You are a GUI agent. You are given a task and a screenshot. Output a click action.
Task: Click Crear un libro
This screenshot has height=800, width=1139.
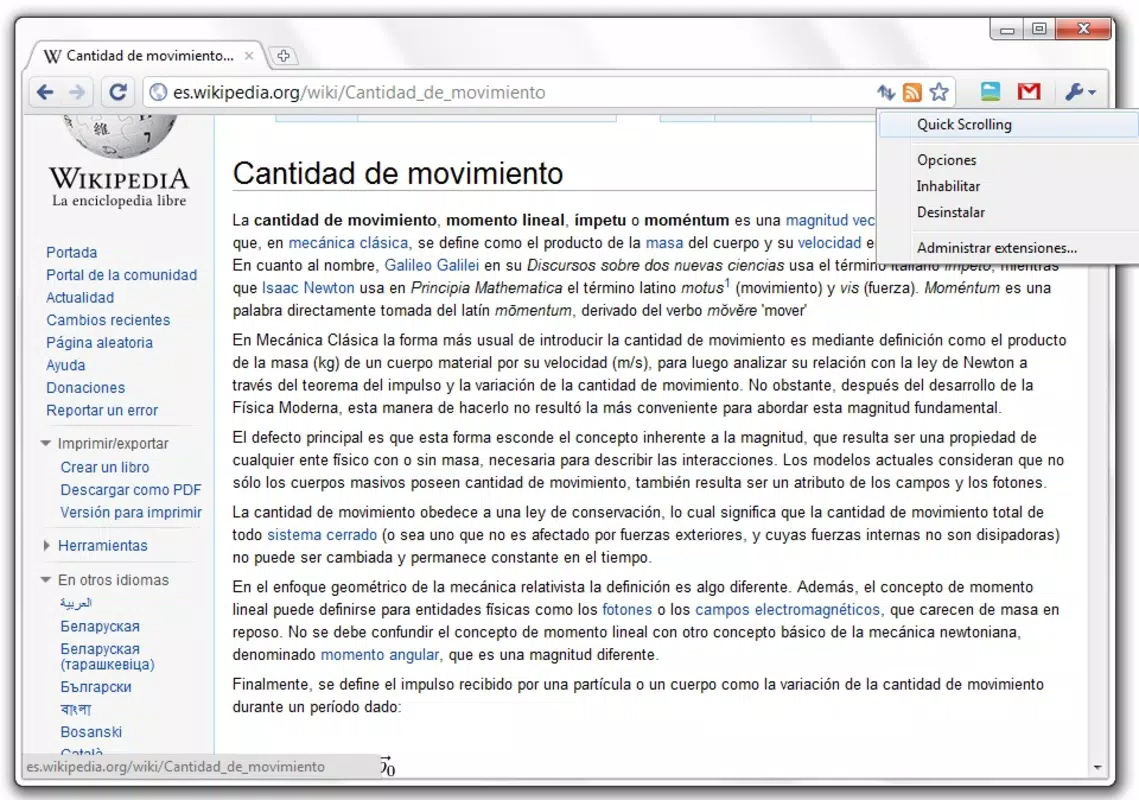105,467
